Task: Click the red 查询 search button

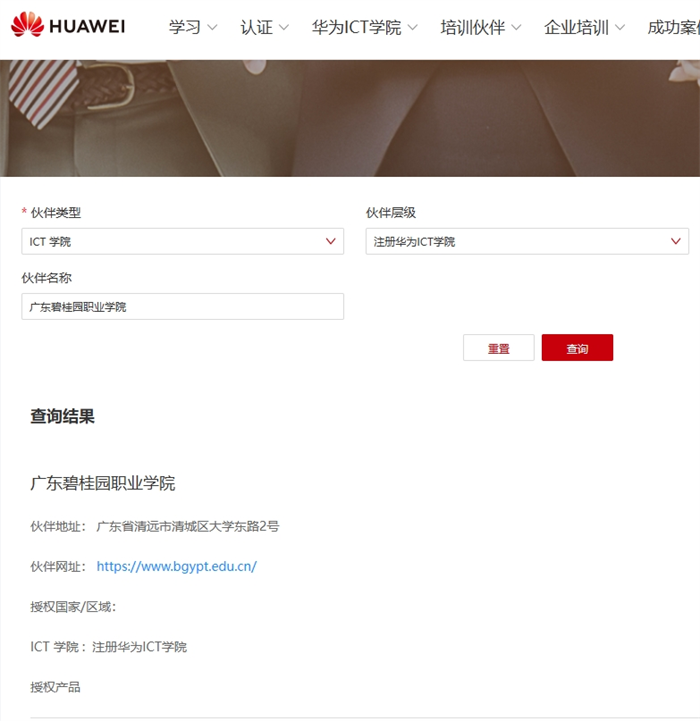Action: coord(577,348)
